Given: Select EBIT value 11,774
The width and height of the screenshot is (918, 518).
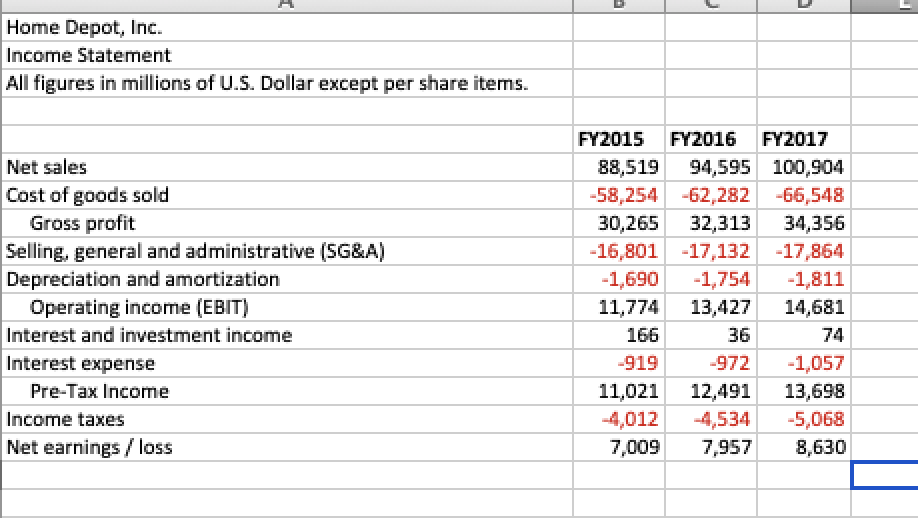Looking at the screenshot, I should [619, 307].
